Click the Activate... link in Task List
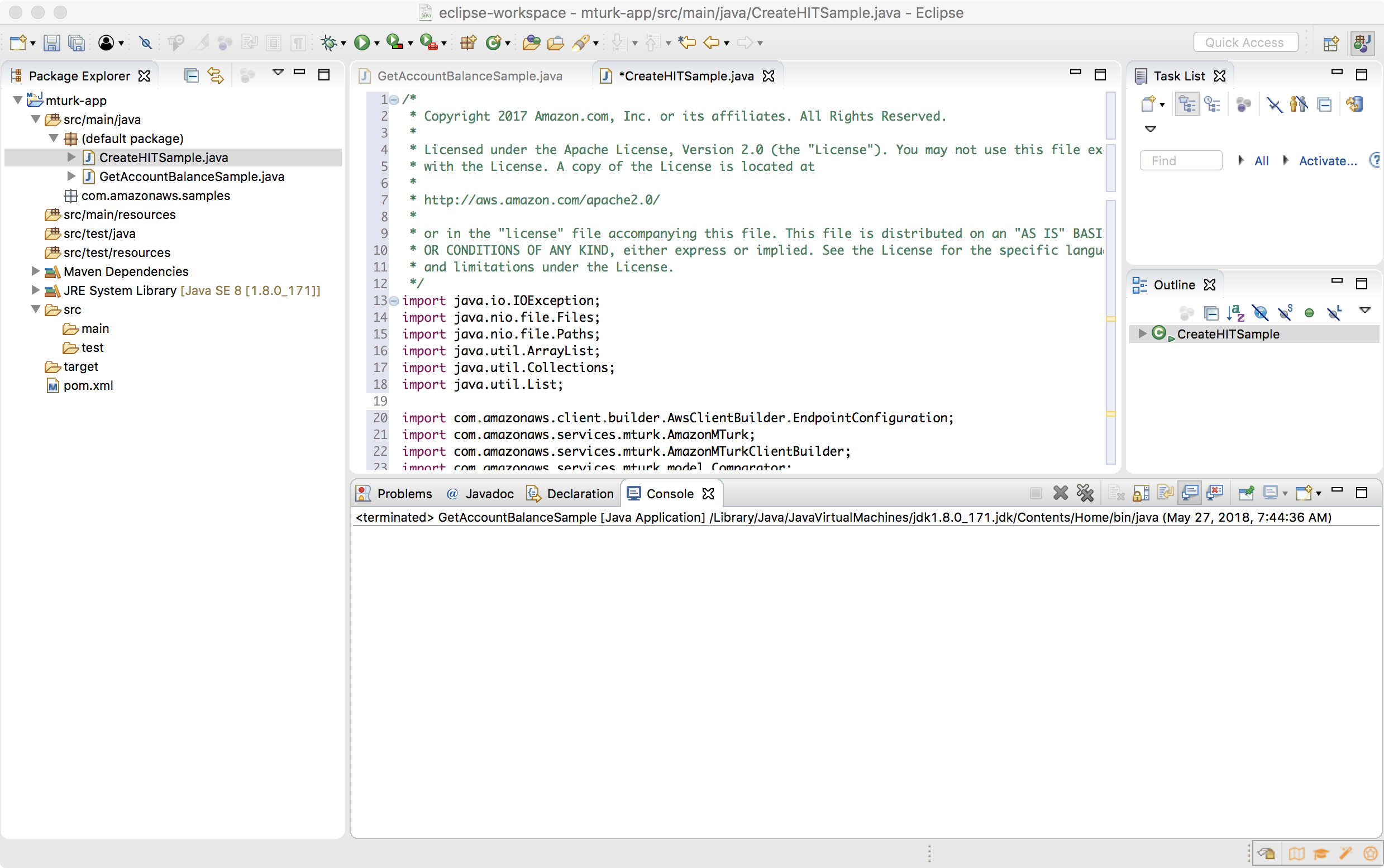Image resolution: width=1384 pixels, height=868 pixels. pyautogui.click(x=1327, y=161)
